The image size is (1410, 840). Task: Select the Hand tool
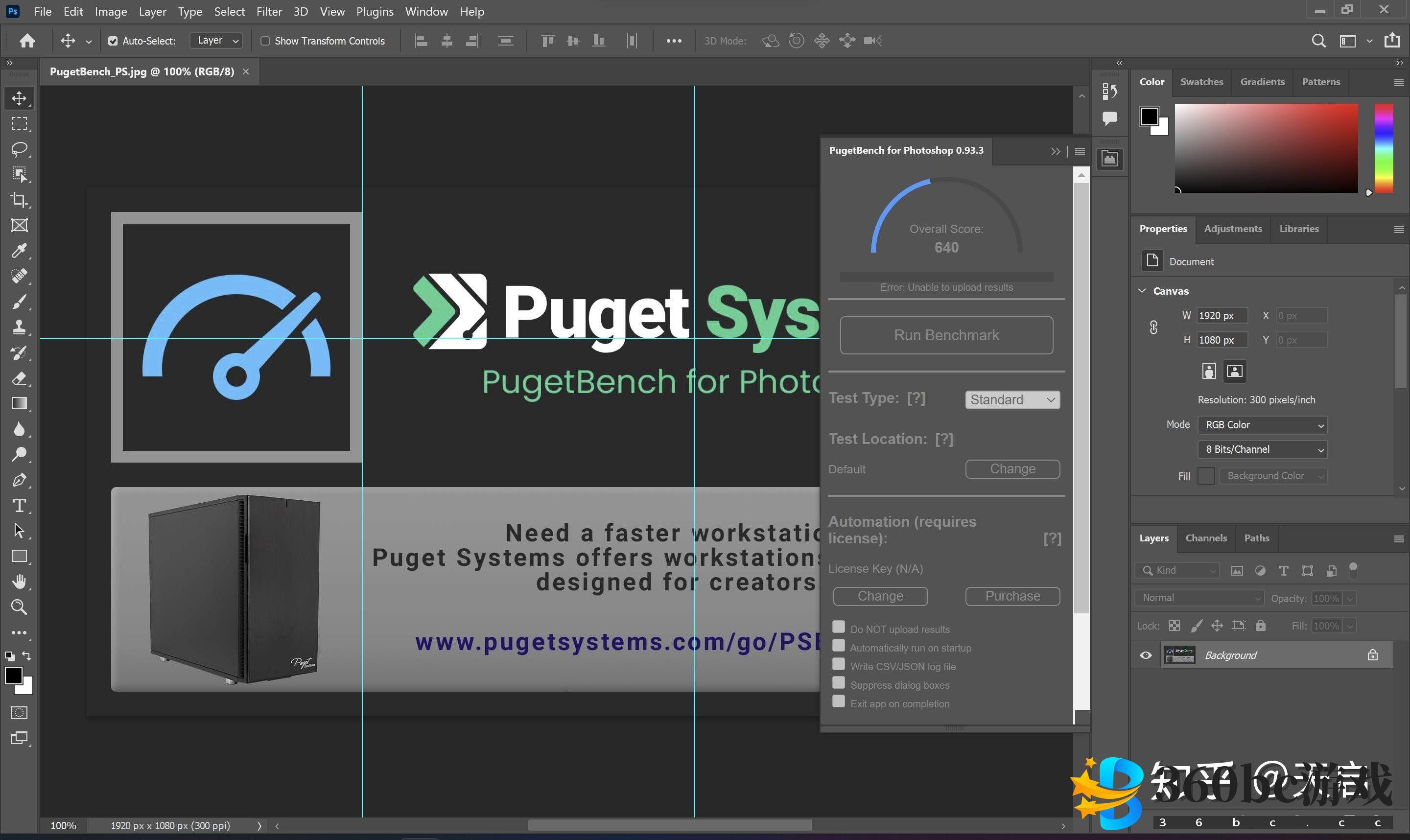coord(19,582)
